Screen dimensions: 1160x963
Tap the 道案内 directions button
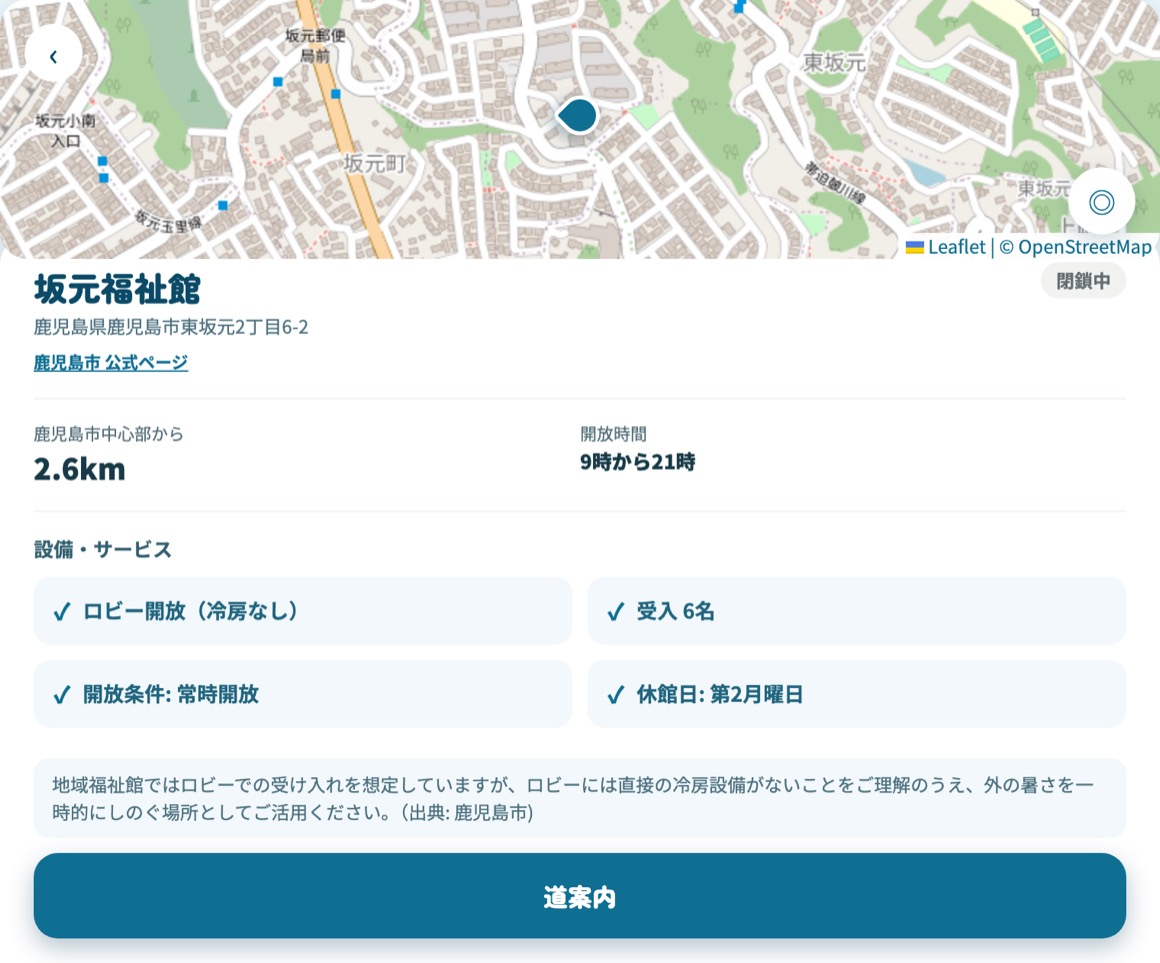point(580,896)
